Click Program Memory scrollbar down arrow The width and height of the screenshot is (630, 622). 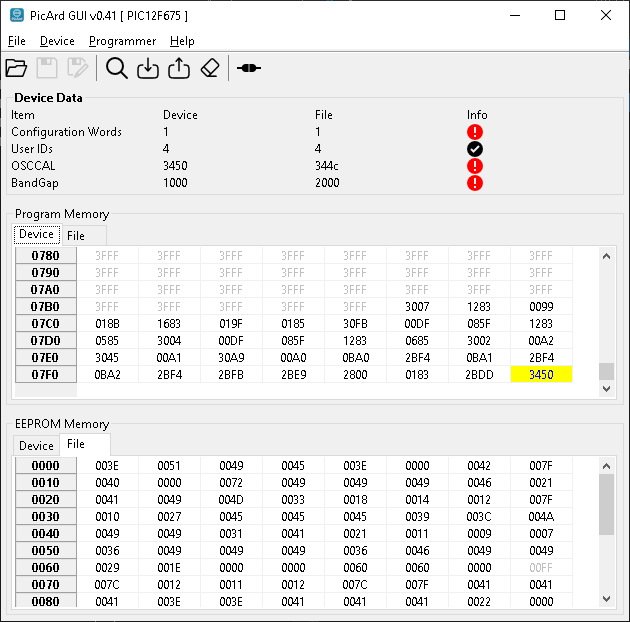pyautogui.click(x=606, y=389)
